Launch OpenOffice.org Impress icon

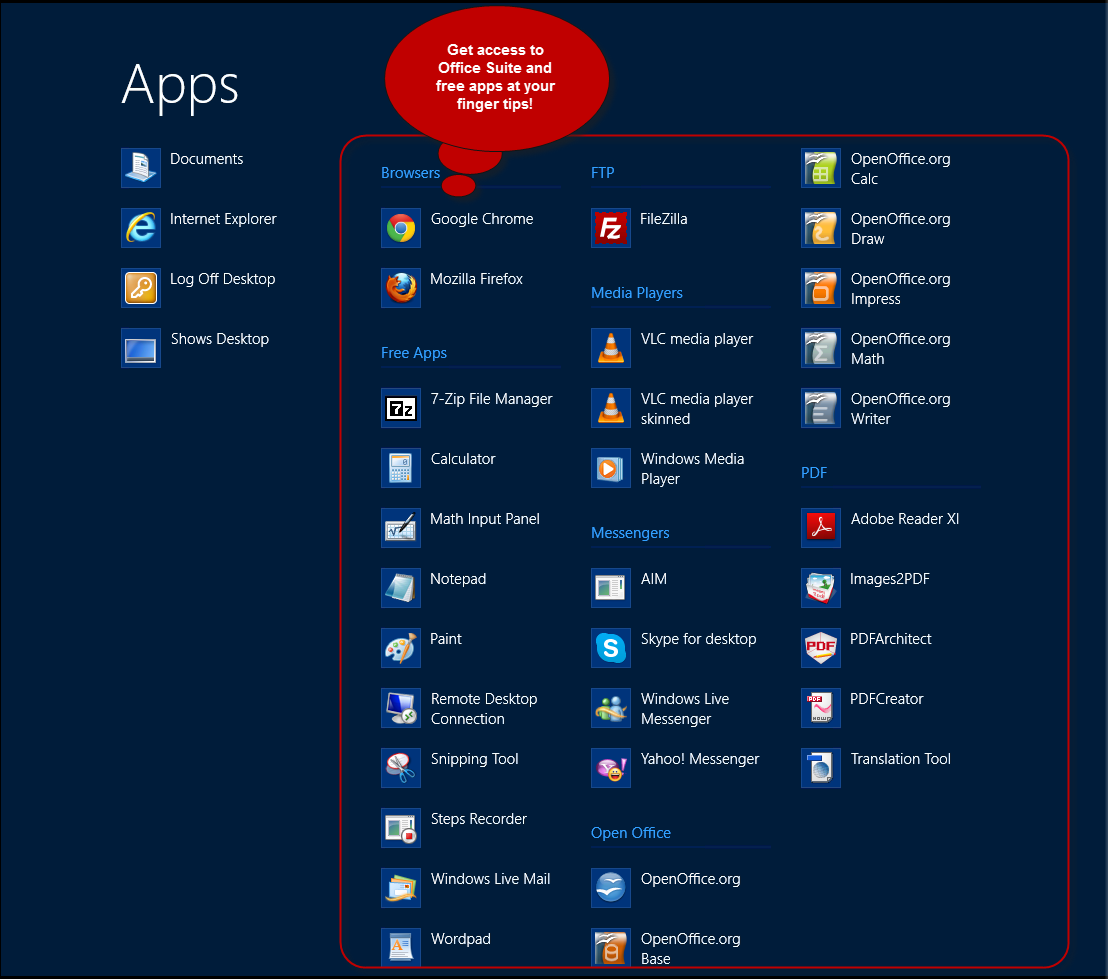click(820, 288)
